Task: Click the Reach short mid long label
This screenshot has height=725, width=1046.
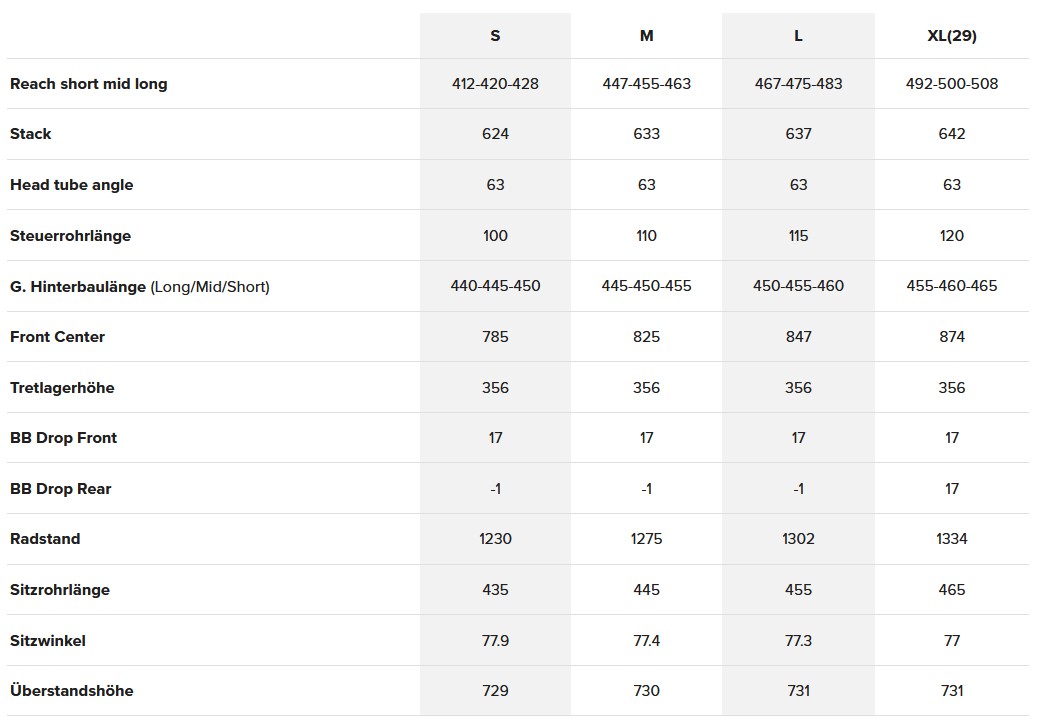Action: 89,84
